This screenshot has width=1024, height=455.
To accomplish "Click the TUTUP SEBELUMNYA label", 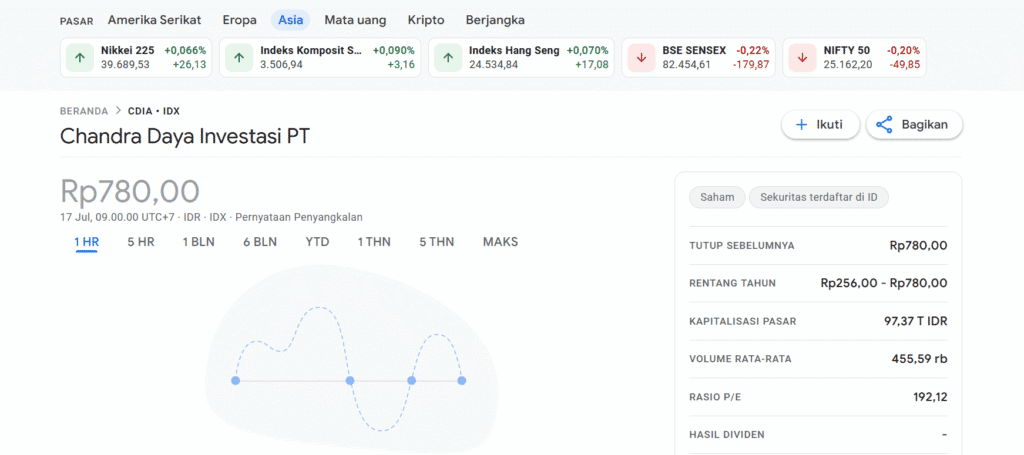I will pos(742,246).
